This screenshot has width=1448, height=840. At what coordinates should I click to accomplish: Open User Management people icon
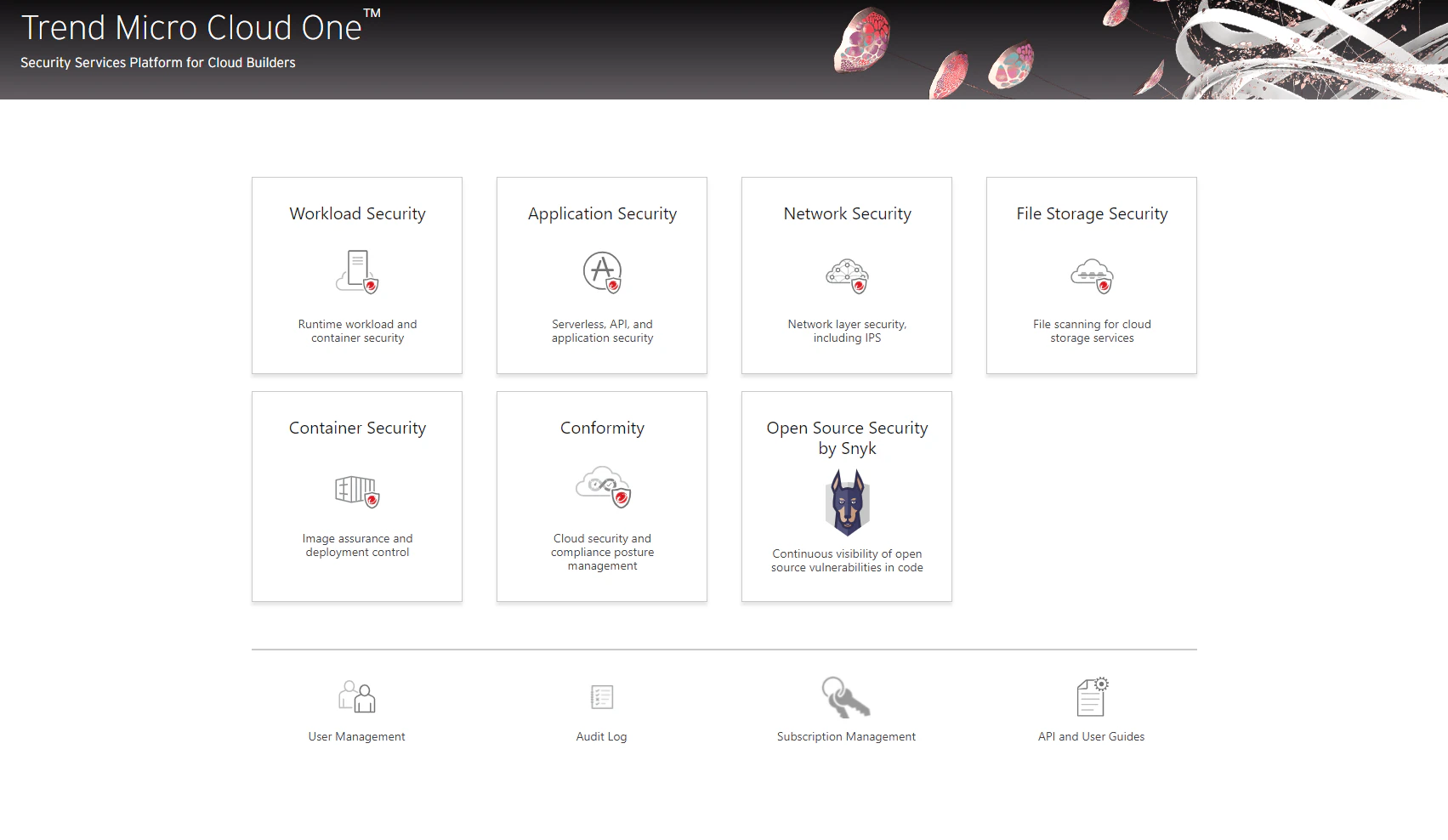[357, 696]
